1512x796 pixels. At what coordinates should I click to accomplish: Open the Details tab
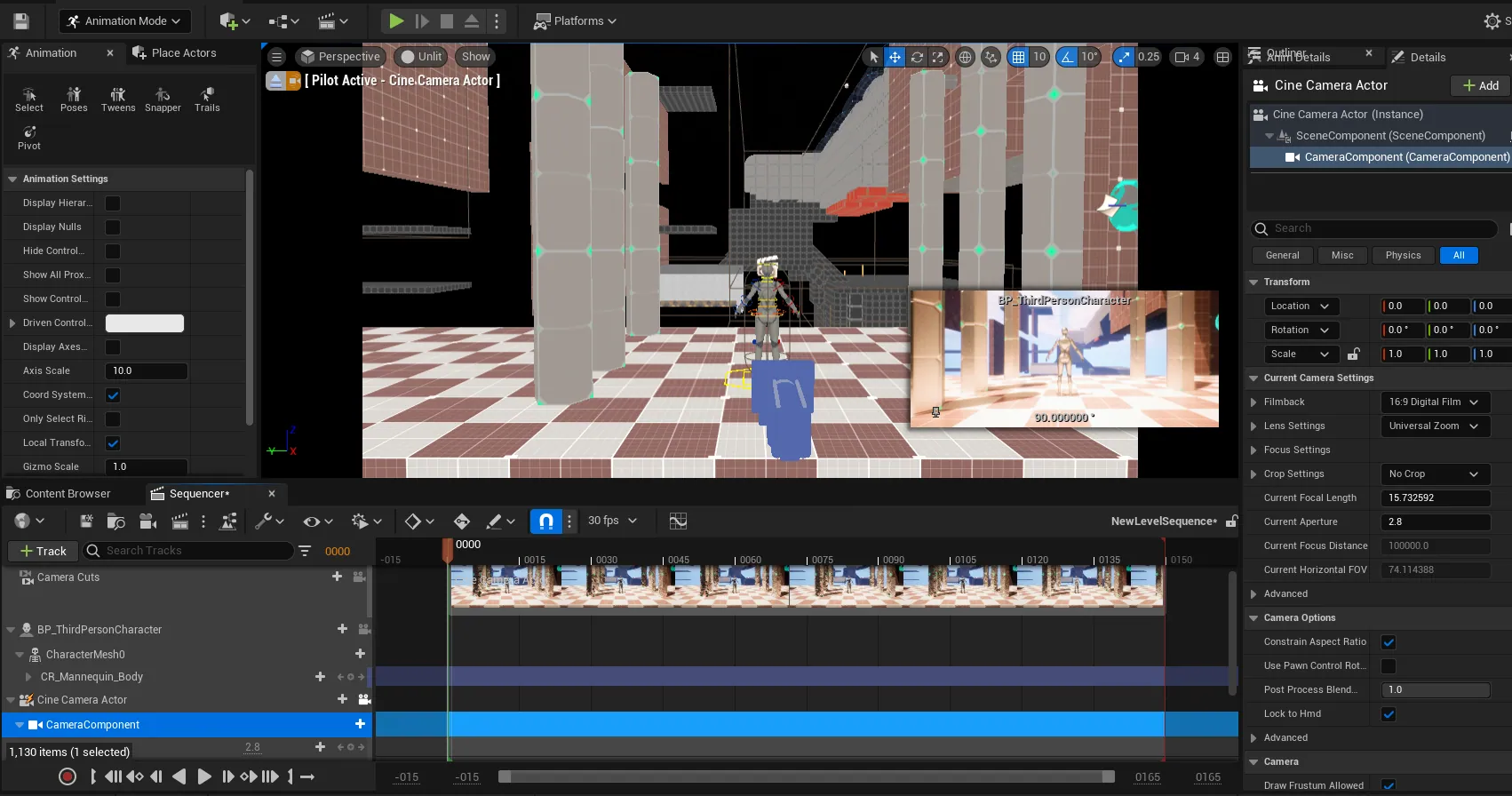1420,57
